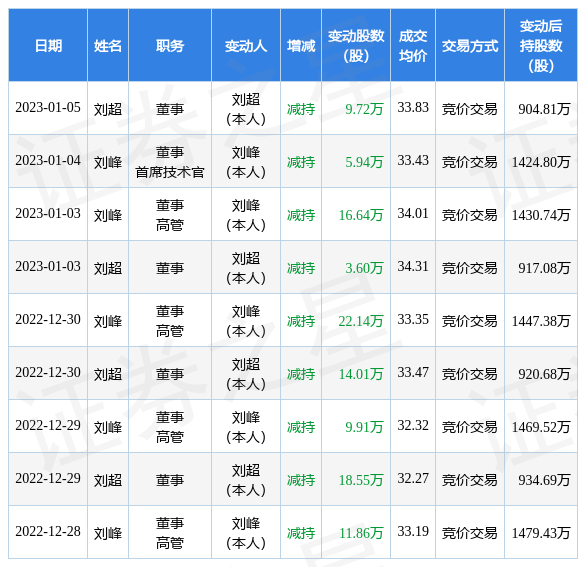578x567 pixels.
Task: Select the 姓名 column header
Action: click(108, 46)
